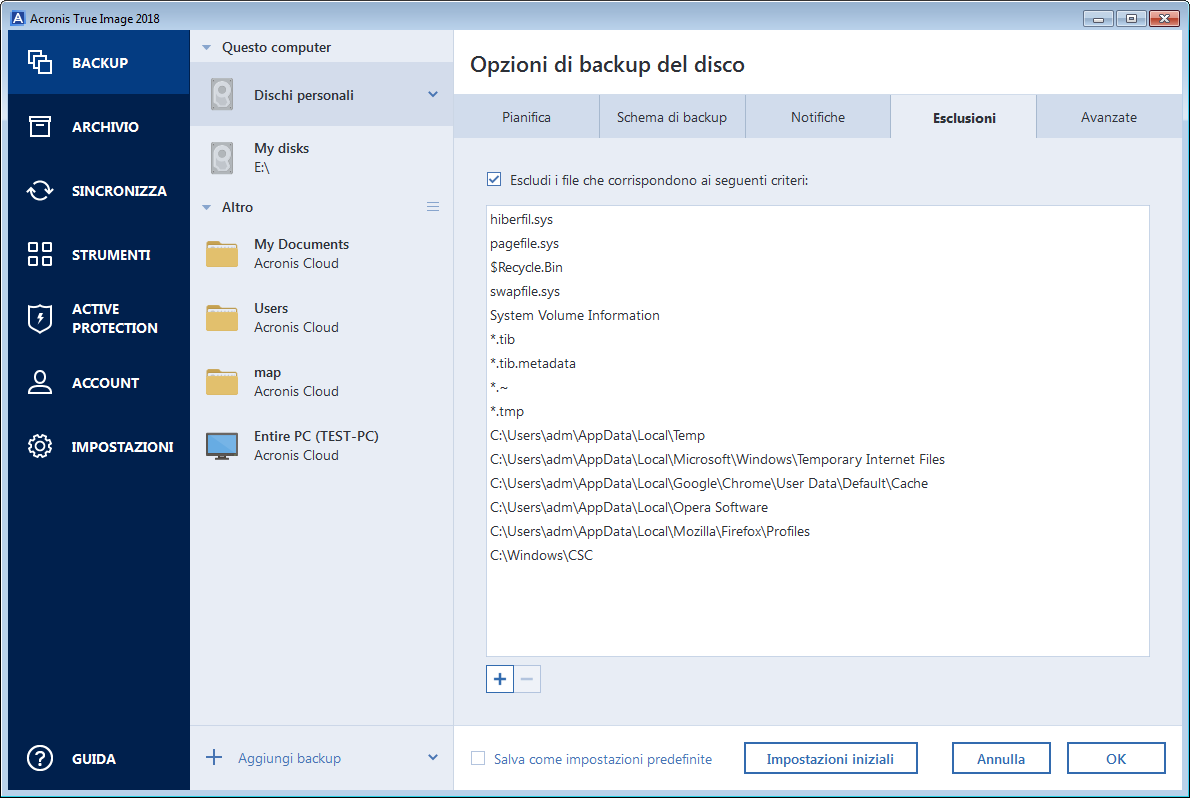The height and width of the screenshot is (798, 1190).
Task: Select the Chrome Cache exclusion entry
Action: point(817,483)
